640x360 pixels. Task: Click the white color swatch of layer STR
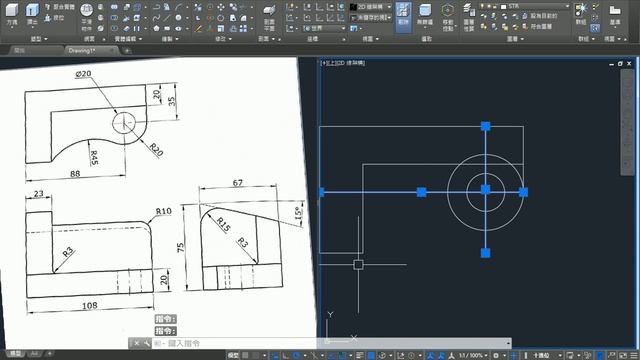click(504, 7)
